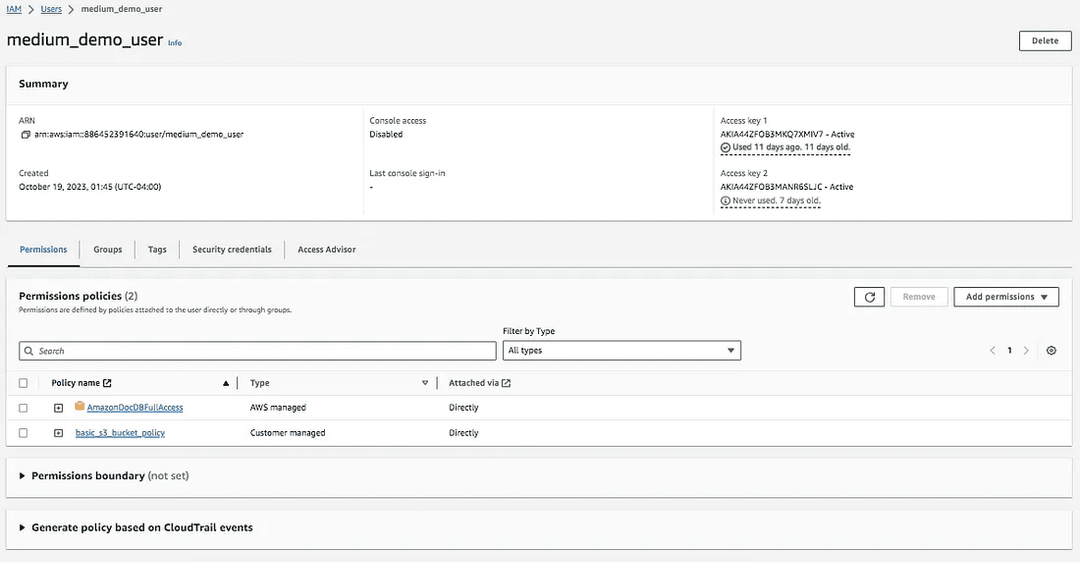Image resolution: width=1080 pixels, height=562 pixels.
Task: Switch to the Tags tab
Action: (x=157, y=249)
